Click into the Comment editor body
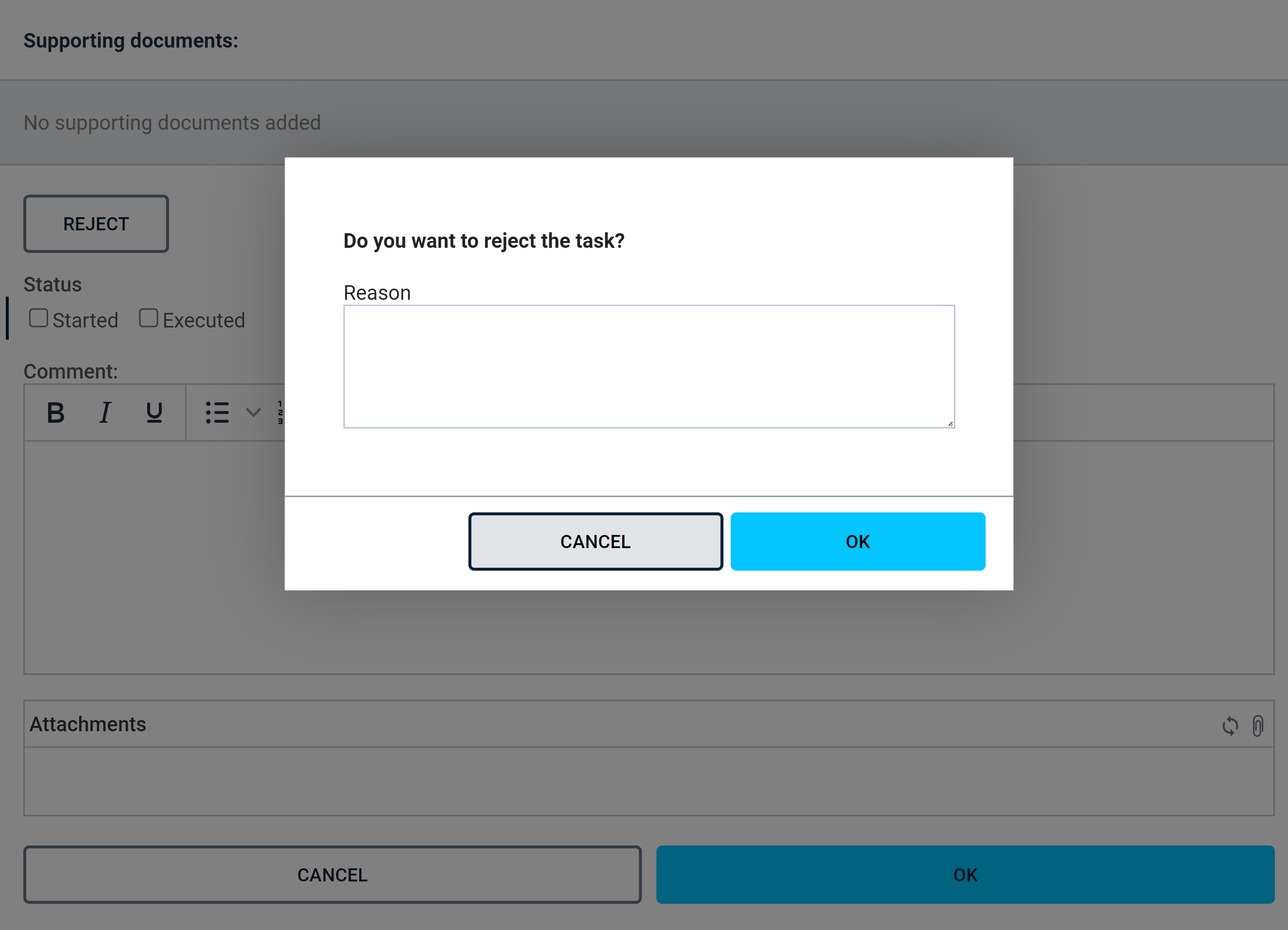Viewport: 1288px width, 930px height. pos(649,557)
